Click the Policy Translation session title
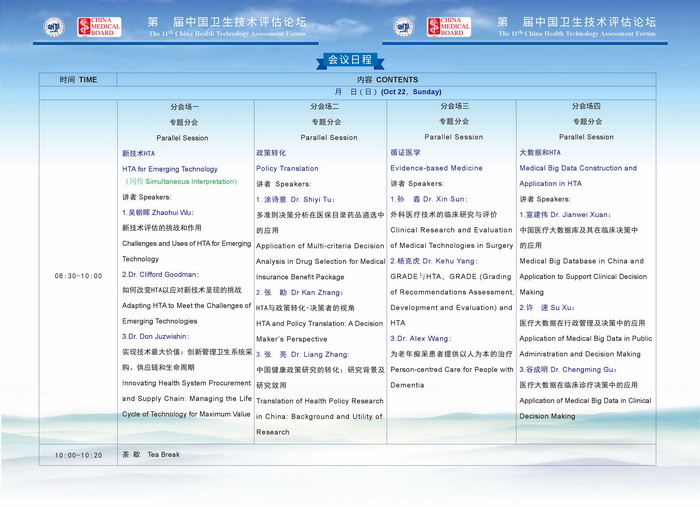This screenshot has width=700, height=507. pyautogui.click(x=287, y=169)
